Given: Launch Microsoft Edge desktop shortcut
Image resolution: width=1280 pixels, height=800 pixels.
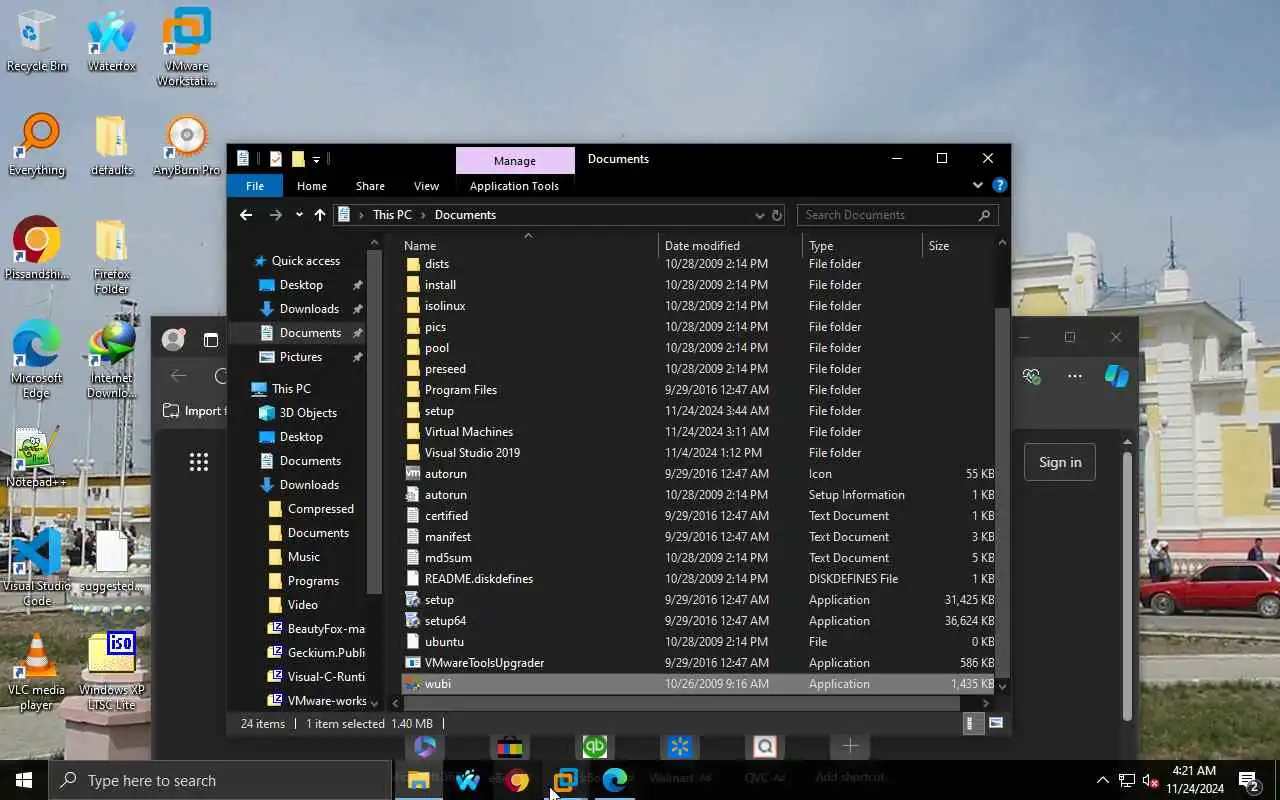Looking at the screenshot, I should tap(37, 360).
